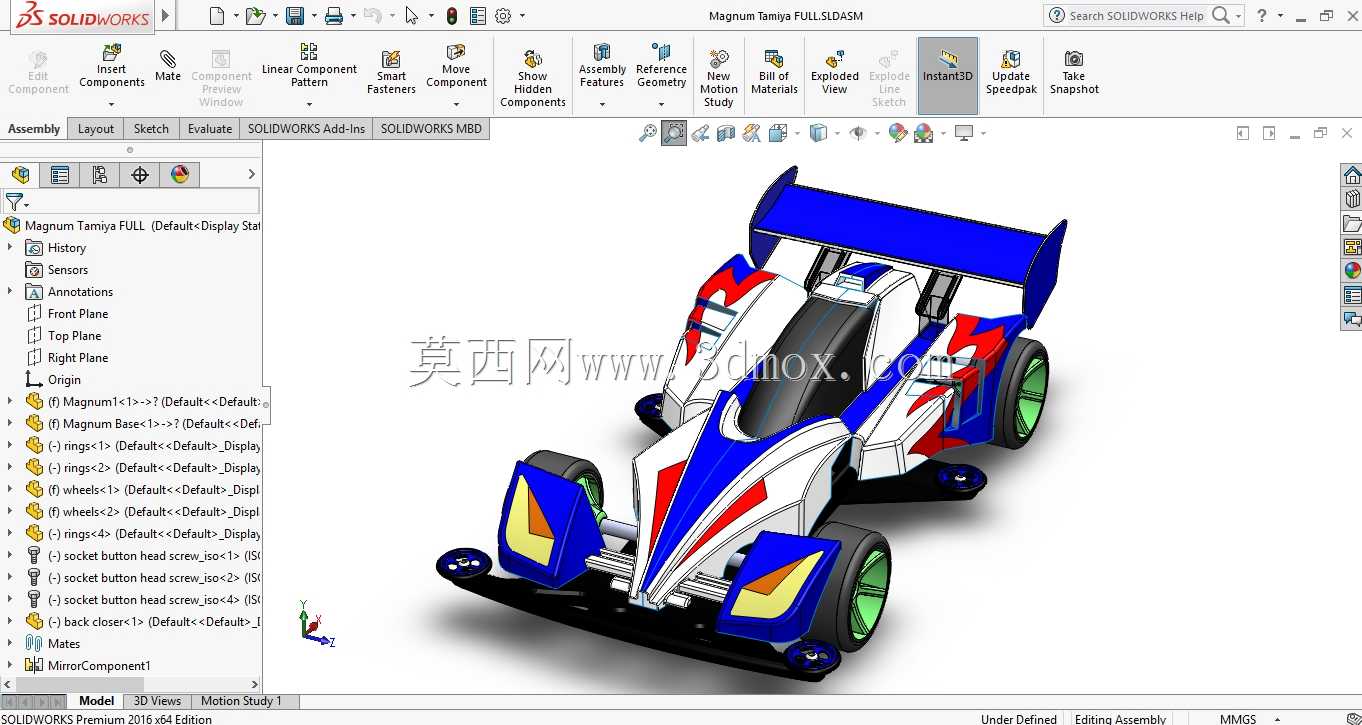Click the Zoom to Area icon

click(x=674, y=133)
